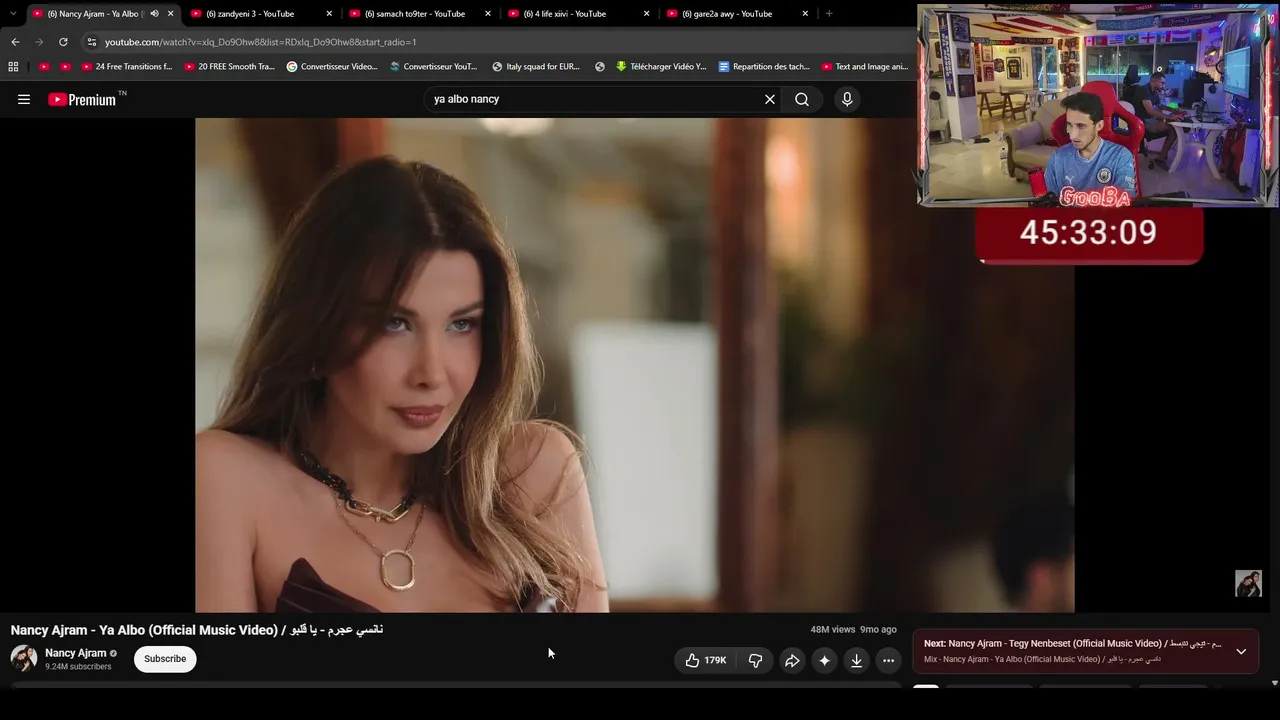Image resolution: width=1280 pixels, height=720 pixels.
Task: Open the Text and Image ani... bookmark
Action: click(865, 67)
